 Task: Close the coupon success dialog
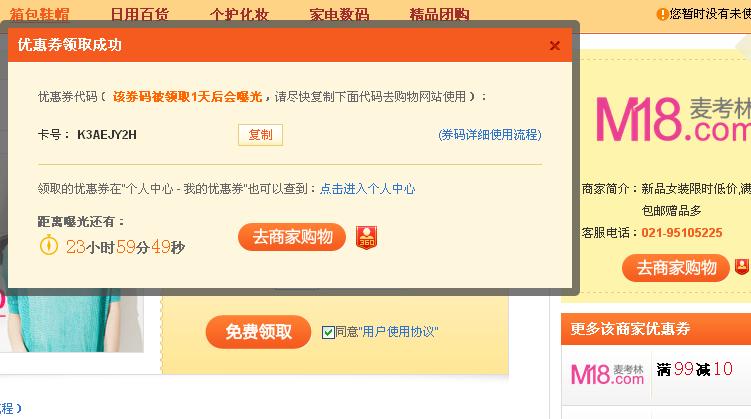[x=555, y=45]
